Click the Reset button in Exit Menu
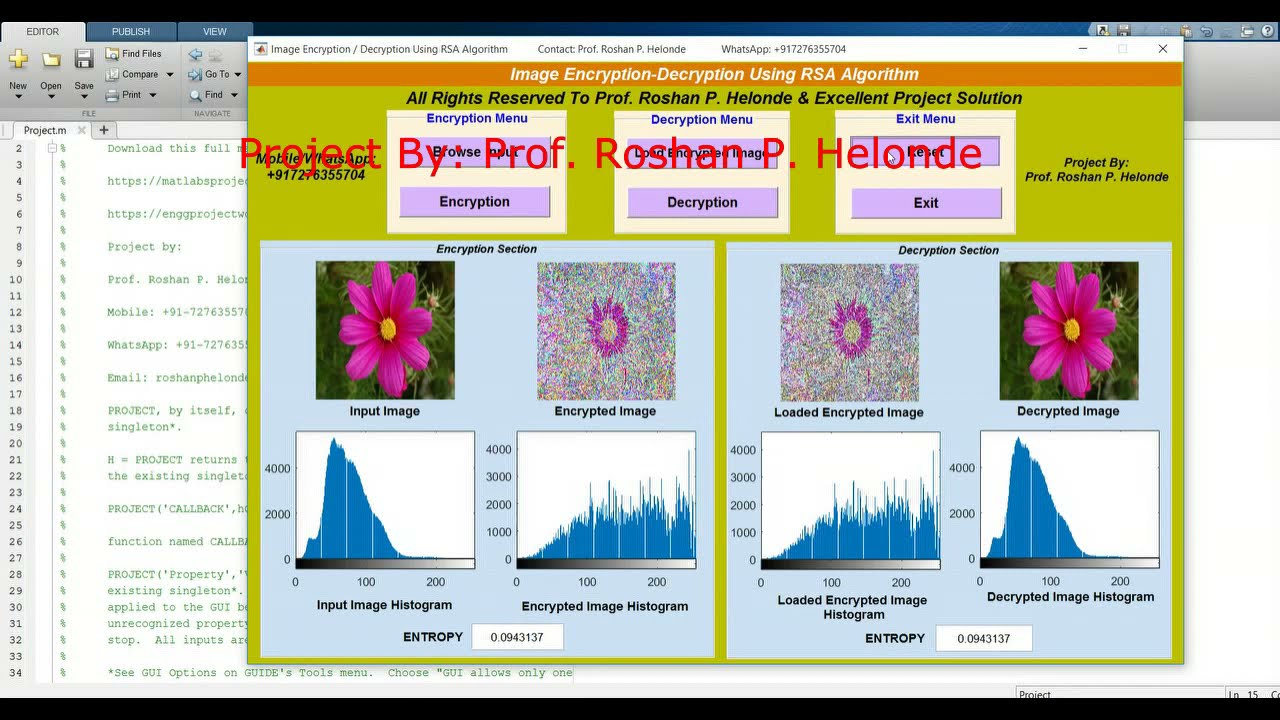Viewport: 1280px width, 720px height. 926,152
